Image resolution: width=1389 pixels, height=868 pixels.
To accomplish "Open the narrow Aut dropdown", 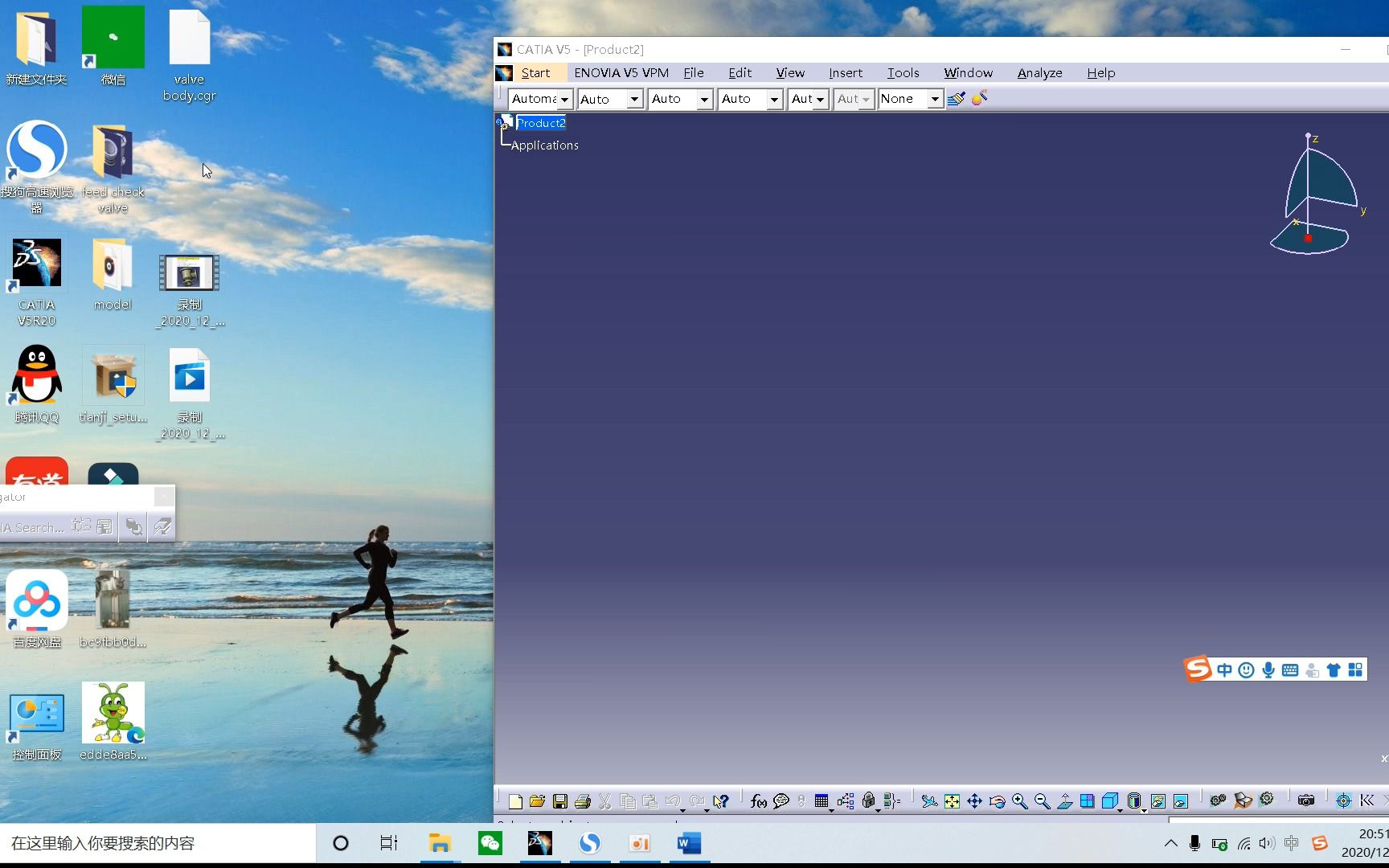I will point(820,100).
